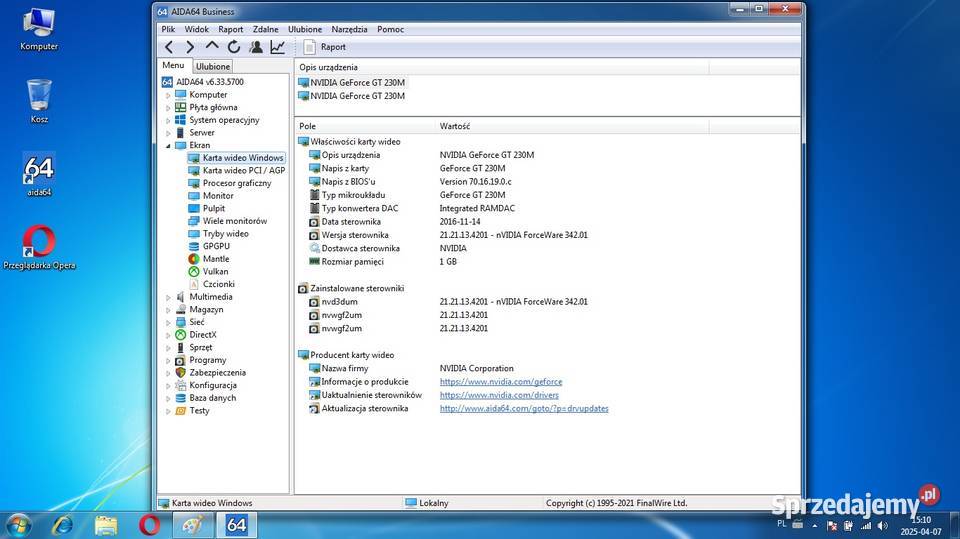This screenshot has height=539, width=960.
Task: Refresh the page with Refresh icon
Action: pyautogui.click(x=234, y=47)
